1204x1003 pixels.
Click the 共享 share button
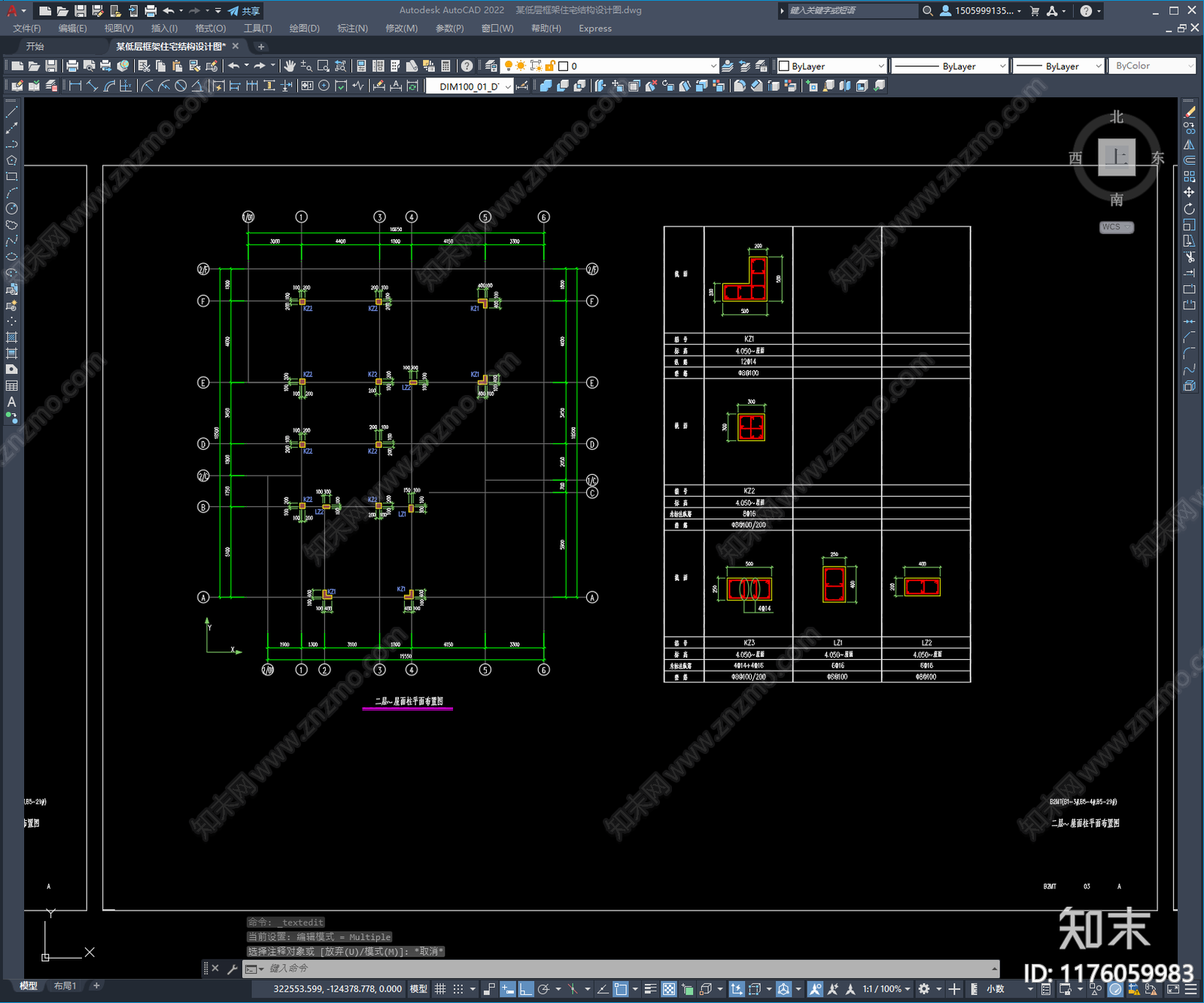244,11
